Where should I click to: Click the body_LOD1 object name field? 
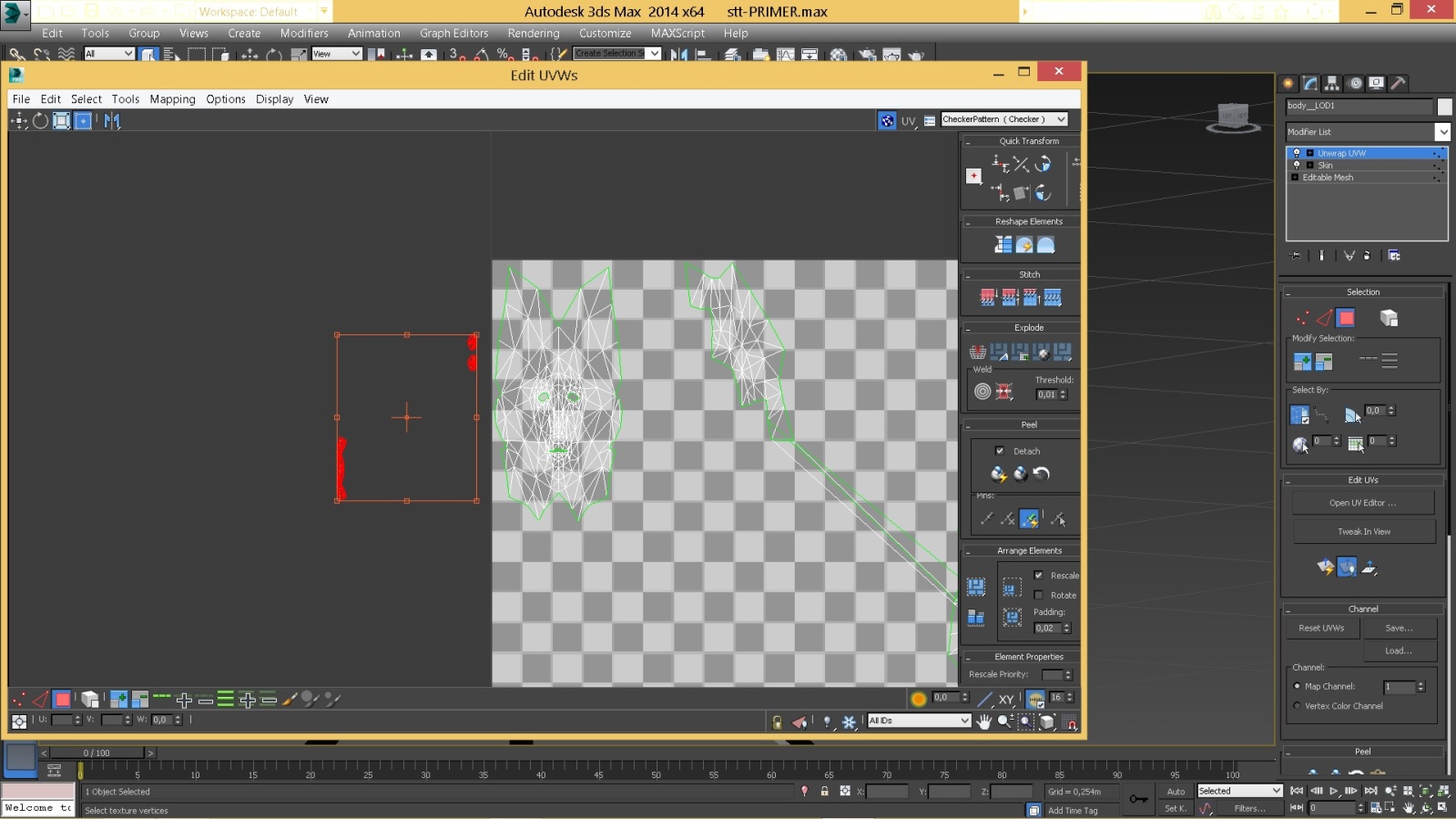1359,106
